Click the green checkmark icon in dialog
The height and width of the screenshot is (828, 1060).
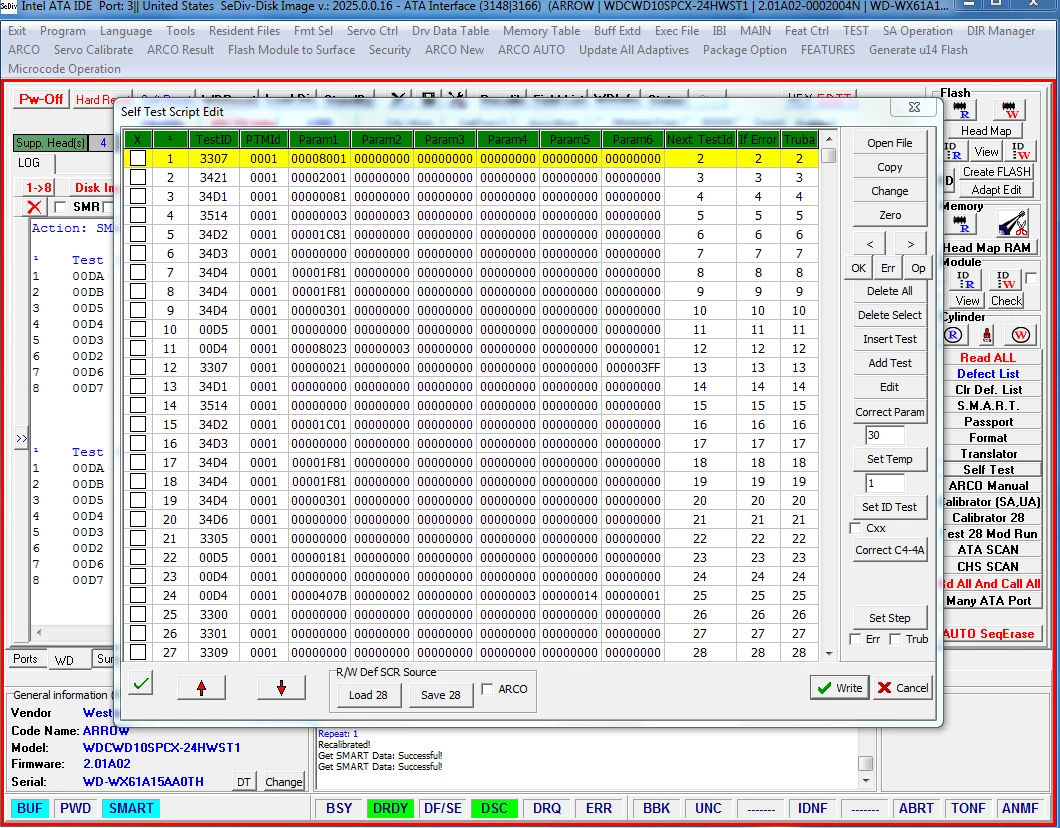(141, 683)
